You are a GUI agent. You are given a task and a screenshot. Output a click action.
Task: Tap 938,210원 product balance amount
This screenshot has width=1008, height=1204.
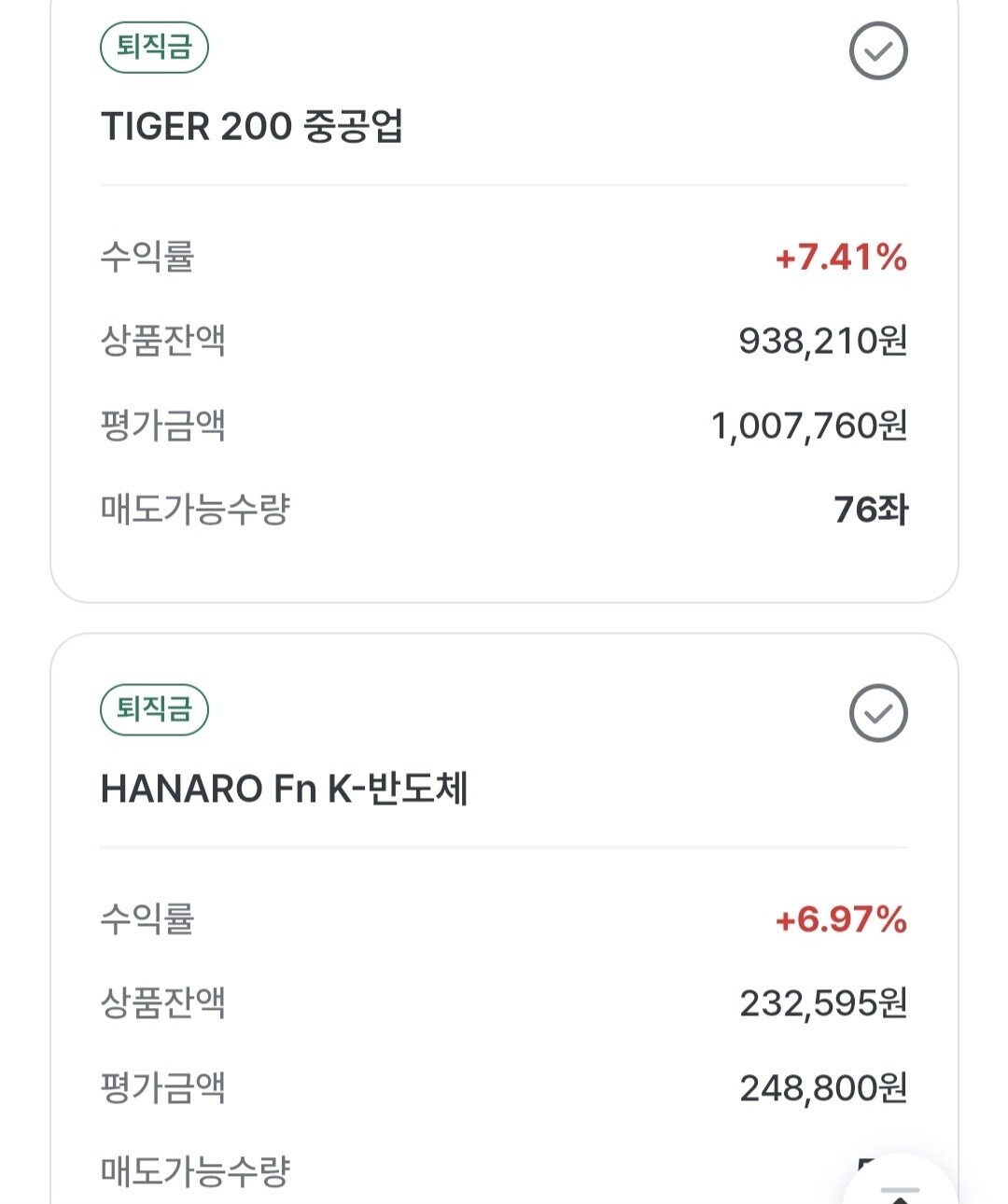[x=823, y=341]
